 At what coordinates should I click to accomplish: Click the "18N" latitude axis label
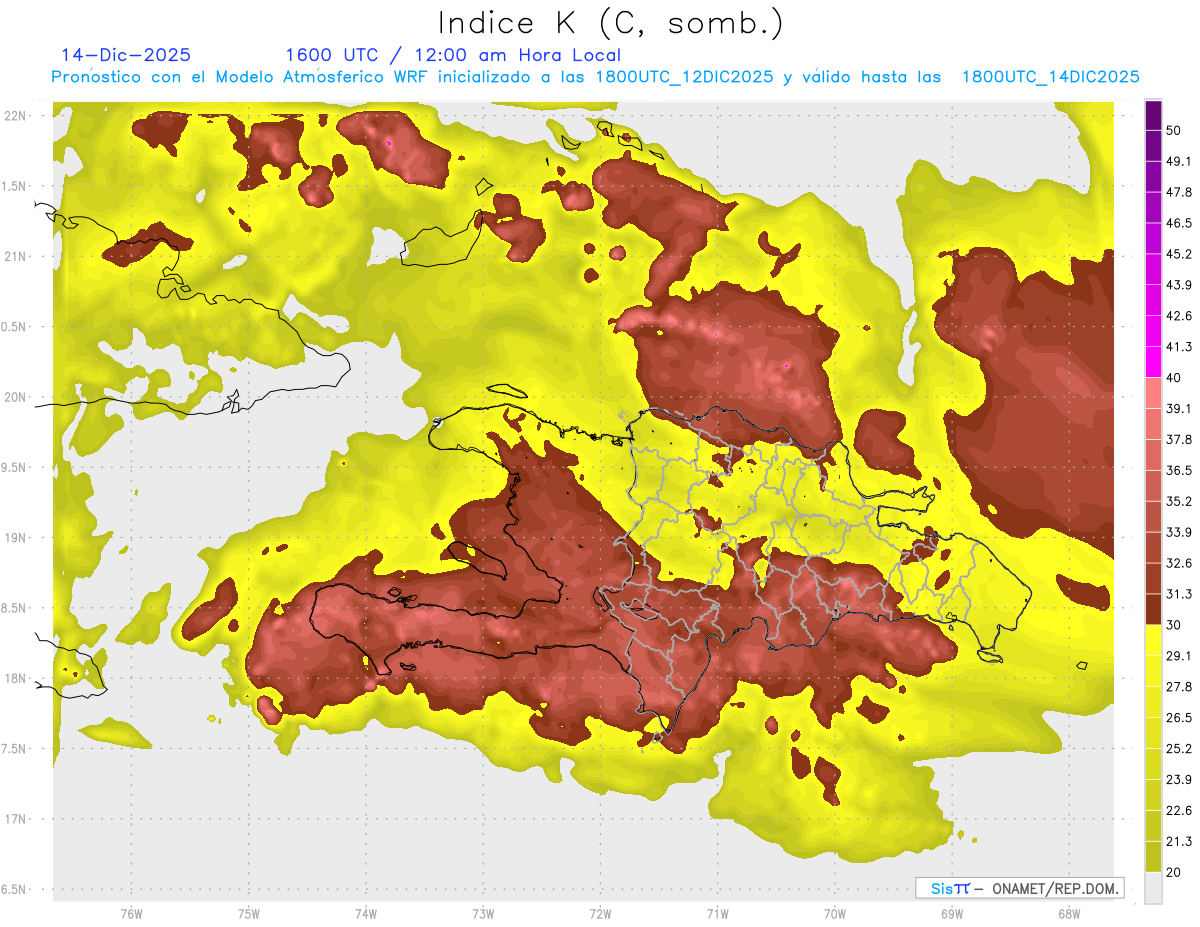pos(16,679)
